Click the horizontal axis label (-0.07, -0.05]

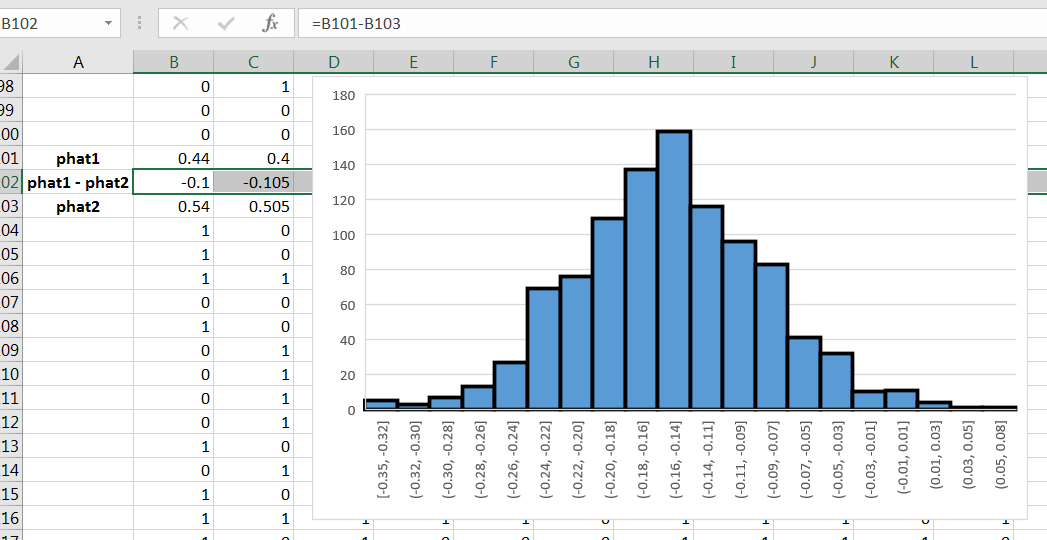pyautogui.click(x=806, y=457)
